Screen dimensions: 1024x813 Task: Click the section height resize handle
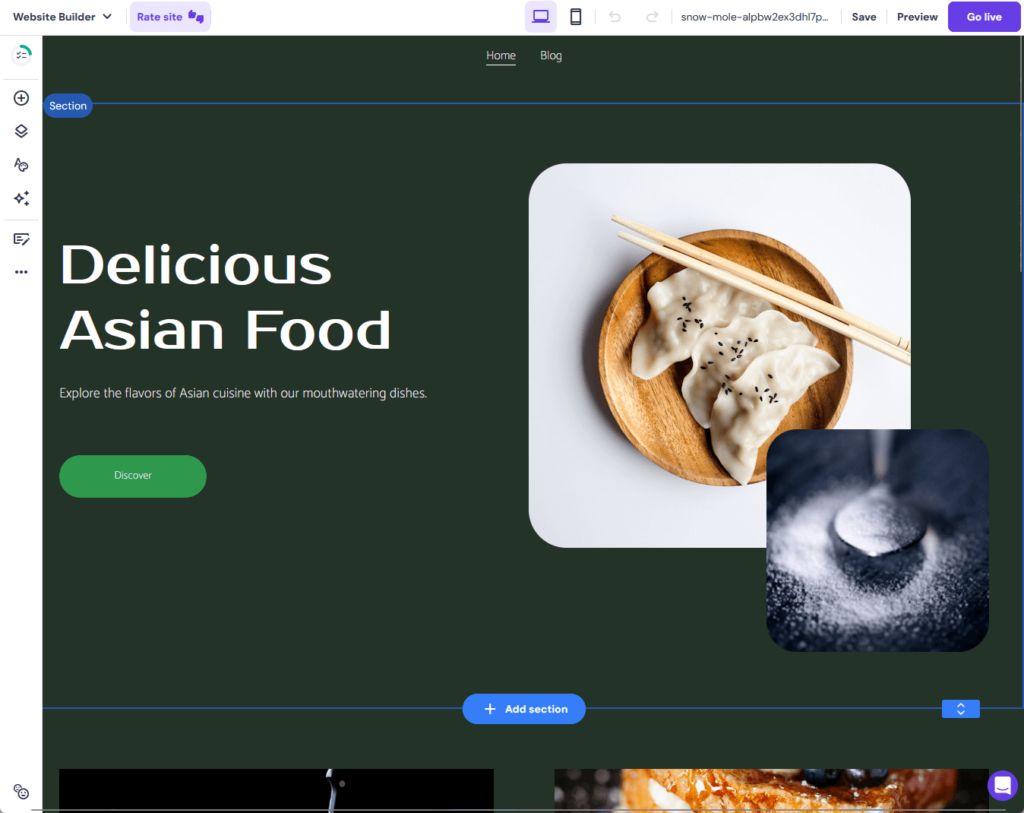pyautogui.click(x=961, y=709)
